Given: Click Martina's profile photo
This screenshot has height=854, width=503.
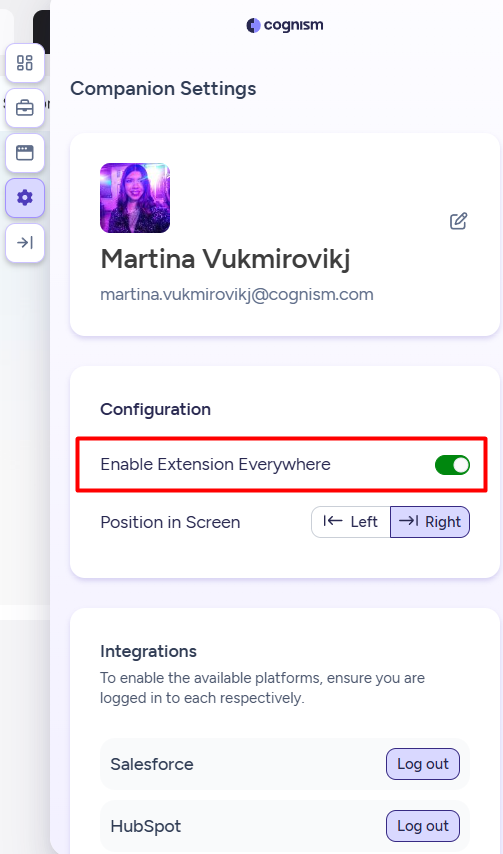Looking at the screenshot, I should click(135, 198).
